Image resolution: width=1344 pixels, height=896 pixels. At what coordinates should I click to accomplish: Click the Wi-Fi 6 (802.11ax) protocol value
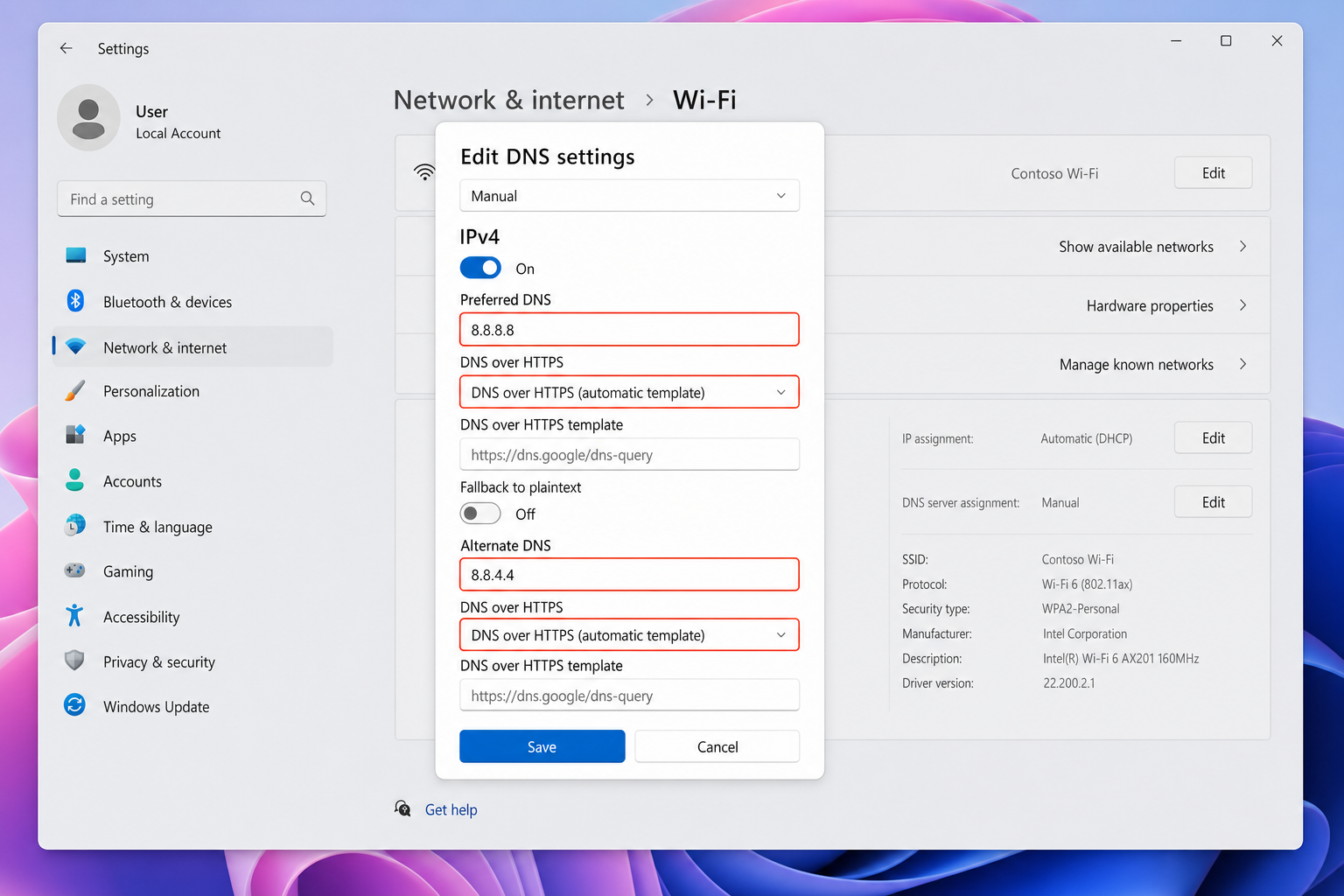tap(1087, 584)
